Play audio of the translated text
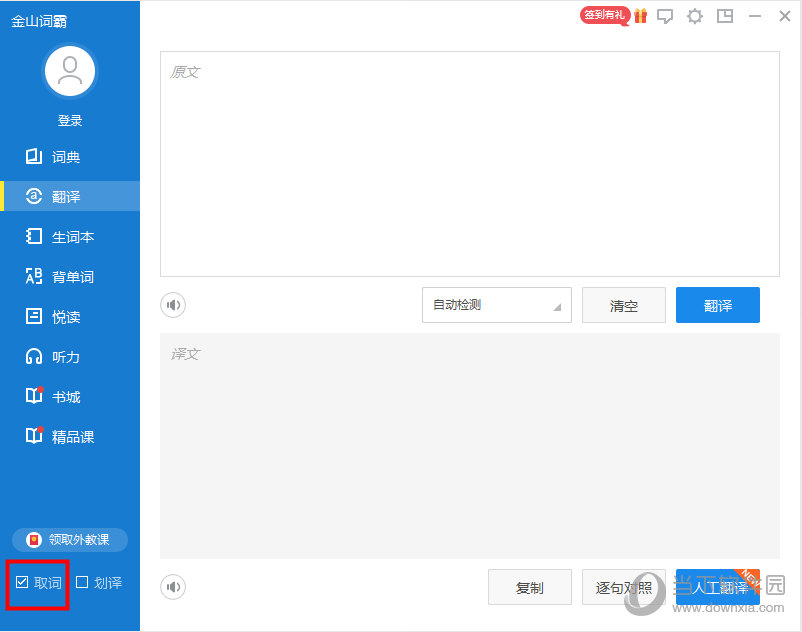 (x=173, y=587)
